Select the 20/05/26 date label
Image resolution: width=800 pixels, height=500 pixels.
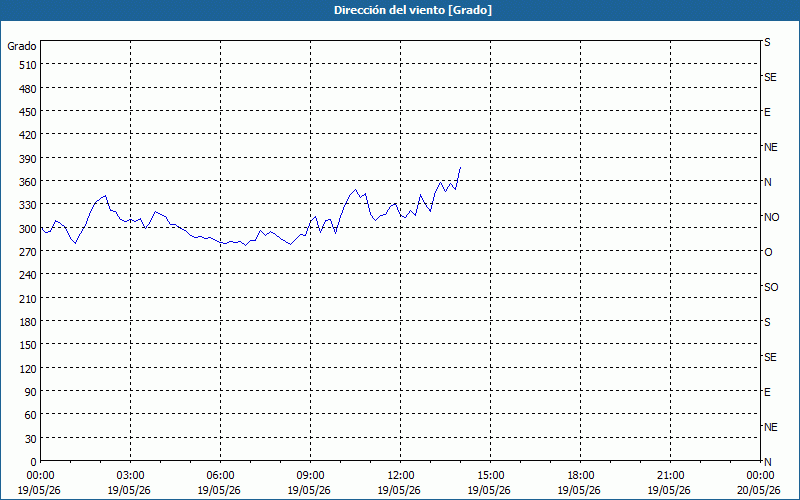pos(759,490)
